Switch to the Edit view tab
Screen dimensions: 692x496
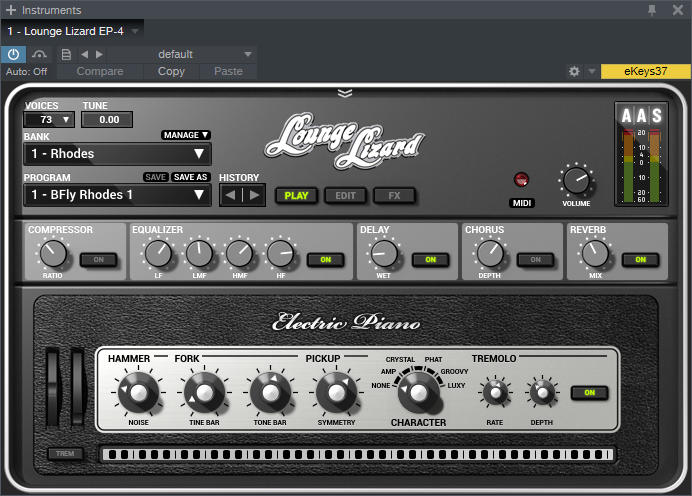[x=345, y=195]
